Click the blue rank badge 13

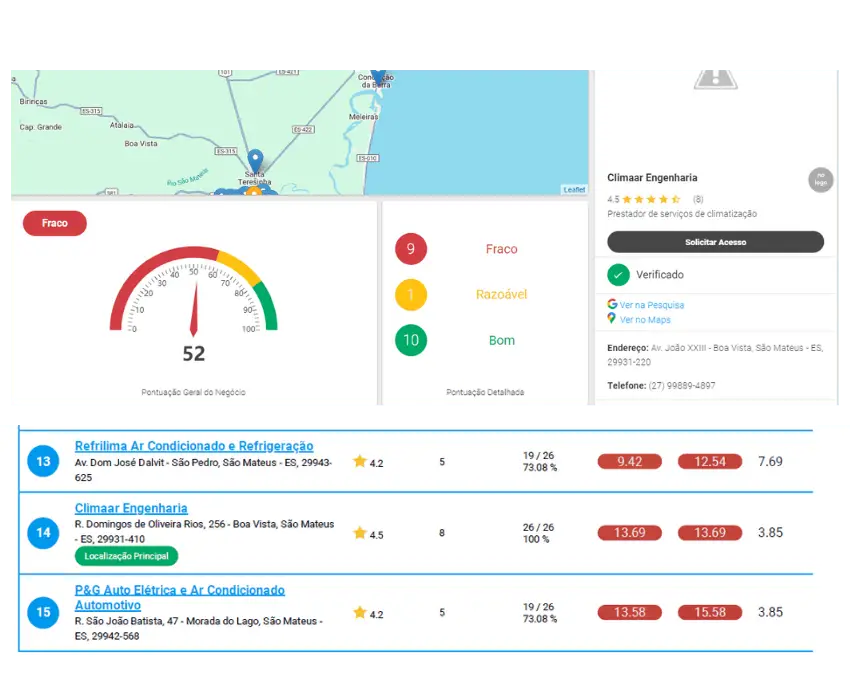click(x=43, y=461)
